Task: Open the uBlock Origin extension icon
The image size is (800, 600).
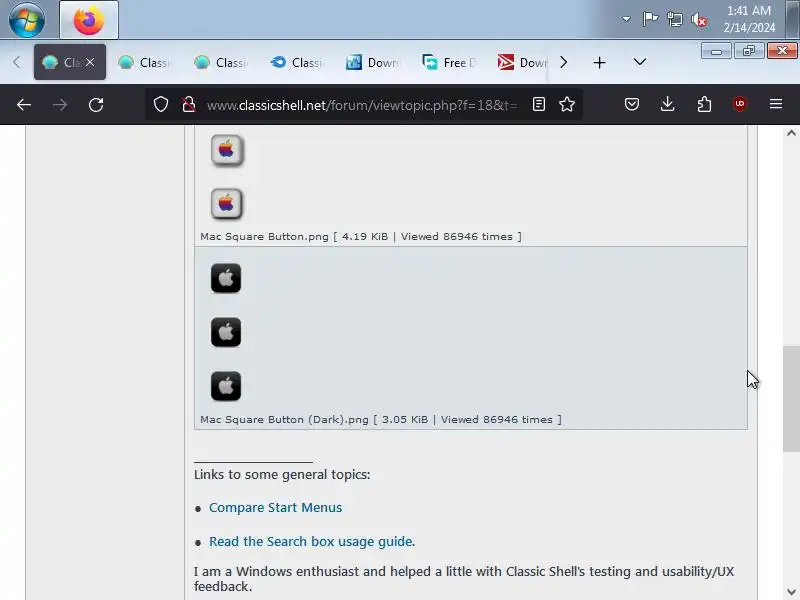Action: [x=740, y=105]
